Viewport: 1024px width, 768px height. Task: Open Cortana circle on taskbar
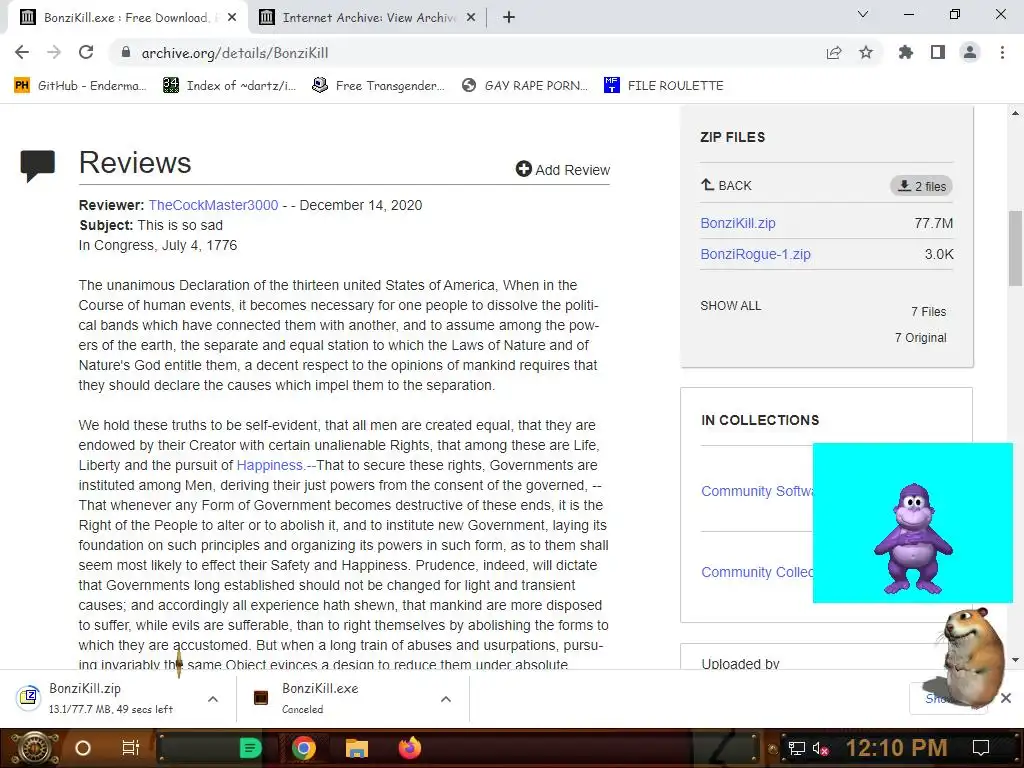83,748
